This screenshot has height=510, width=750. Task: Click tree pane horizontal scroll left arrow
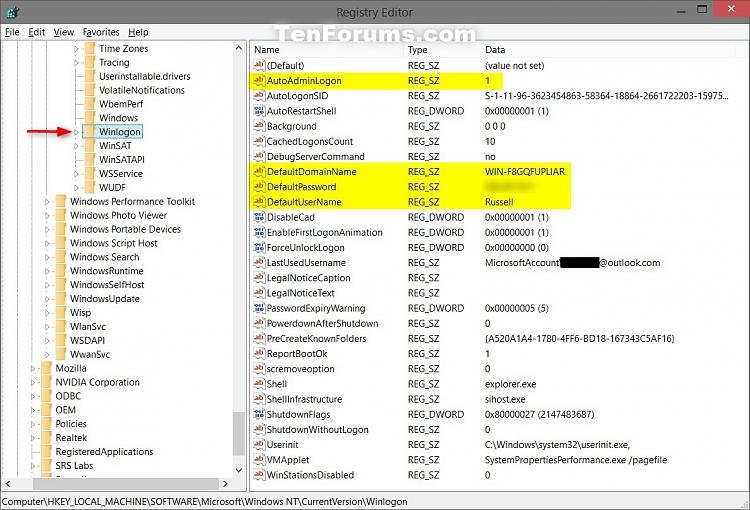coord(8,484)
